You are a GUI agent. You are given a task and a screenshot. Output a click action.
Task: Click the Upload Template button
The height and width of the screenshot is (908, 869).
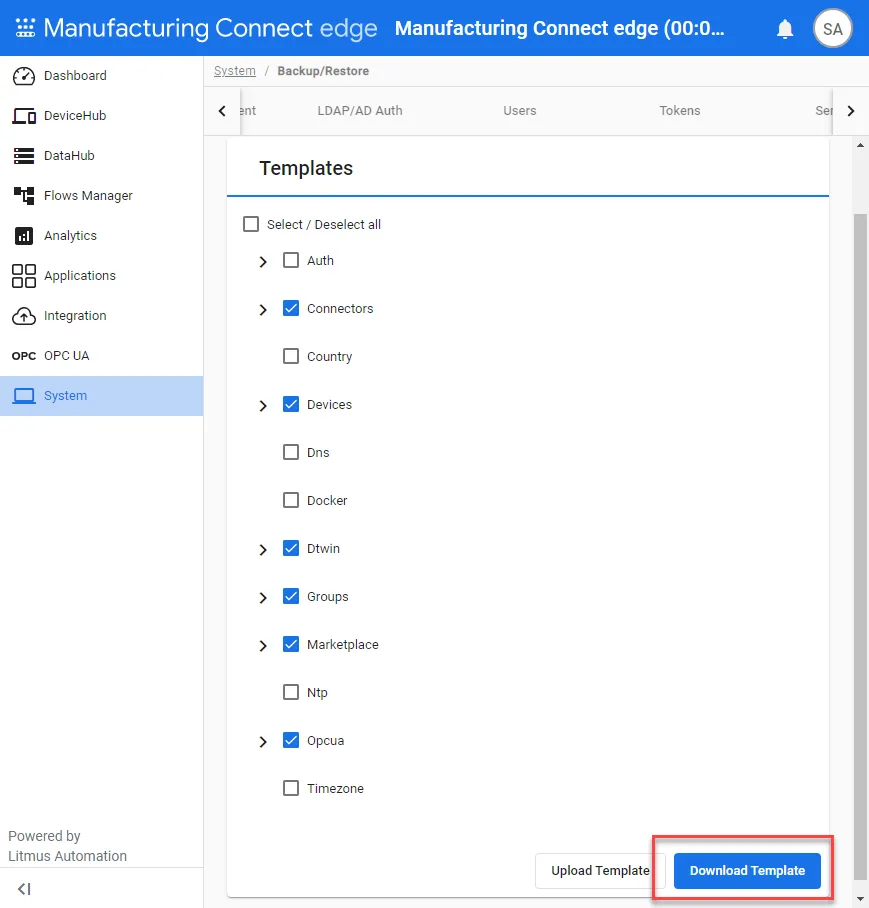600,870
